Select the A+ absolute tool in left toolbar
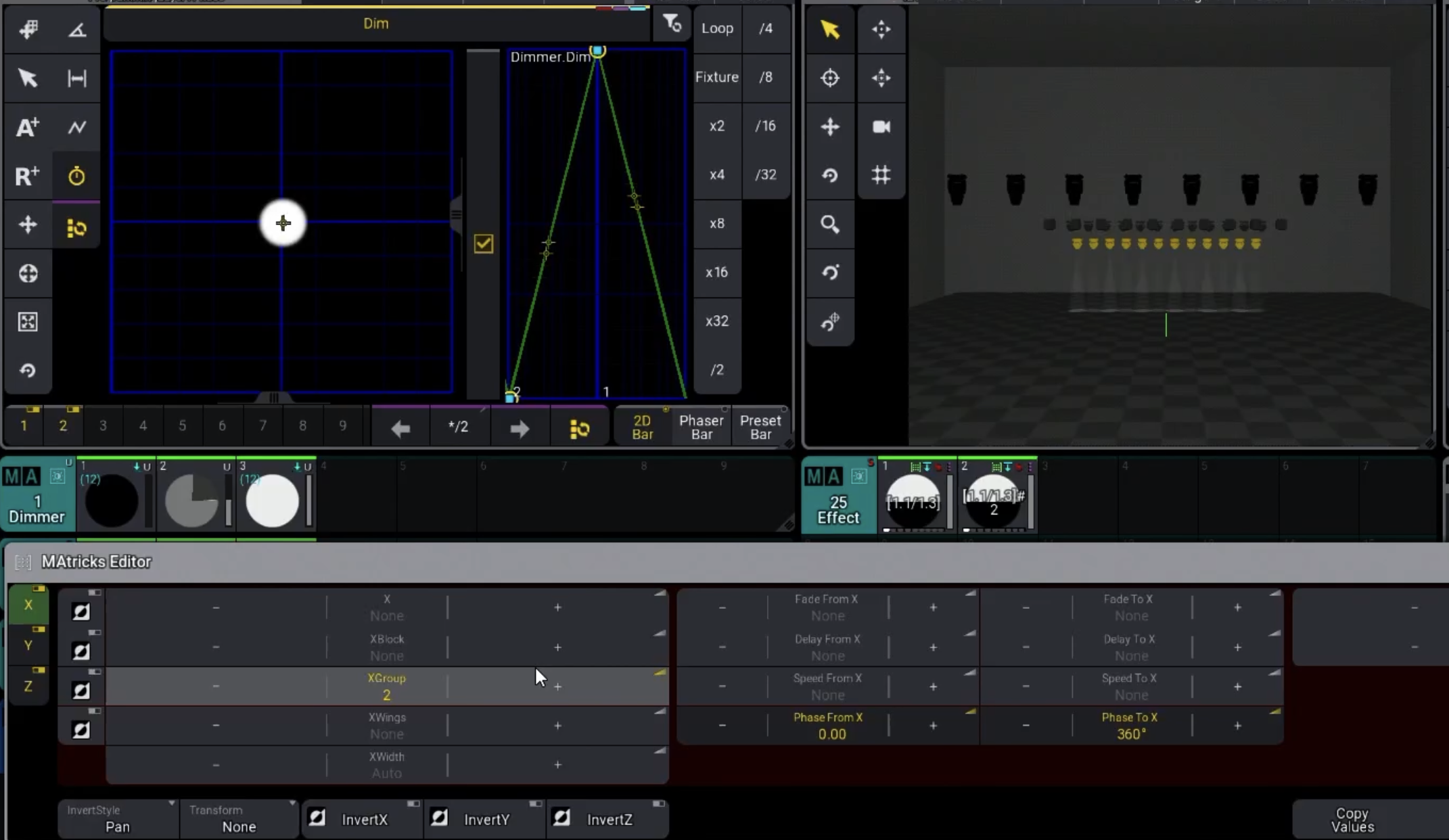Screen dimensions: 1449x840 [x=28, y=127]
